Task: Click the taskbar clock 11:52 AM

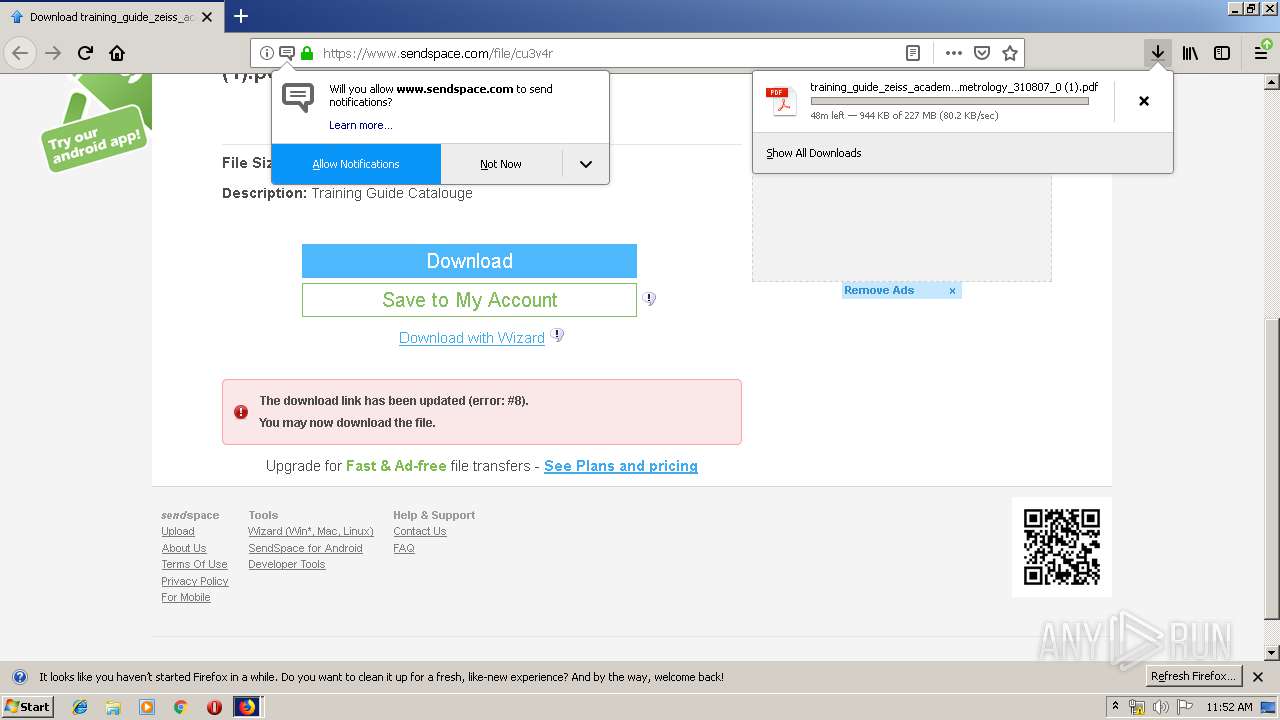Action: [x=1229, y=707]
